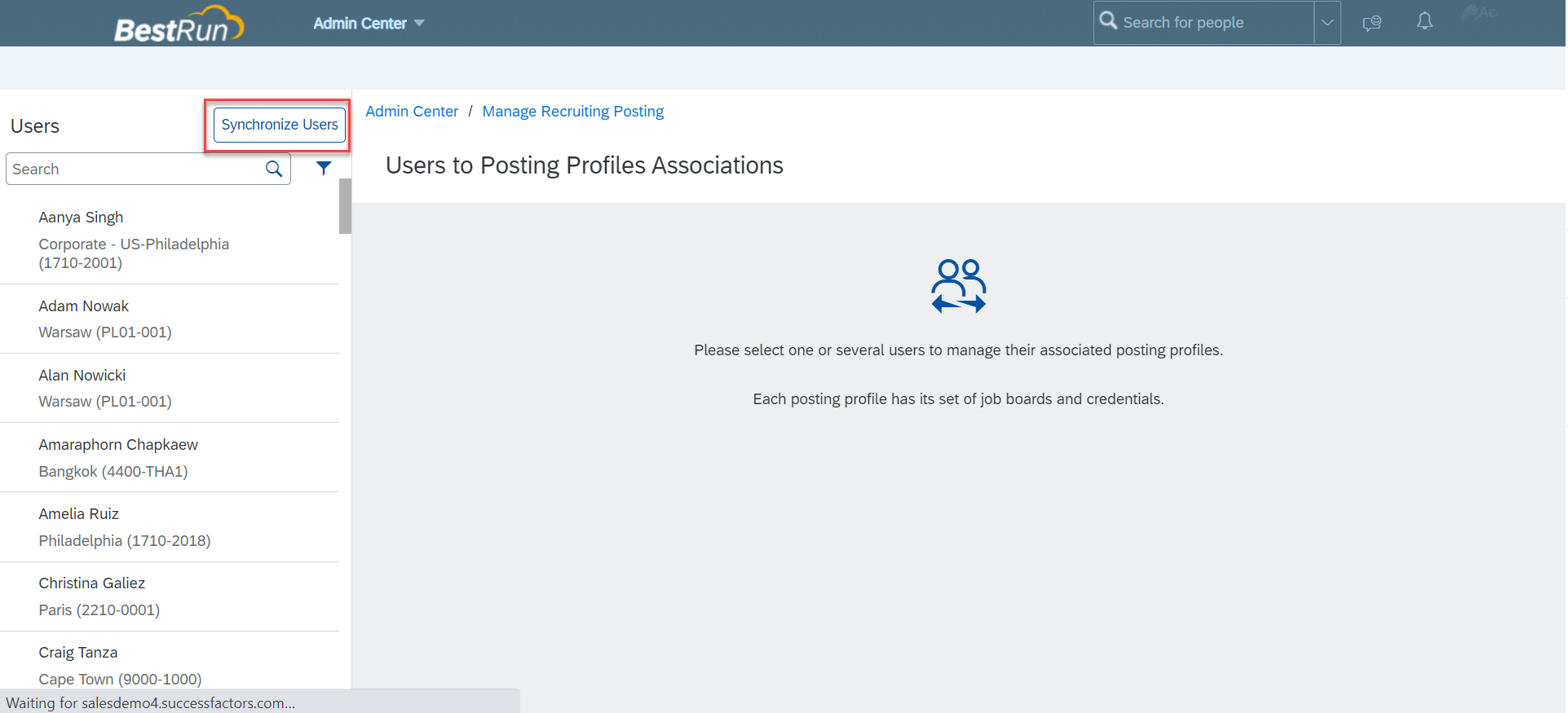Open the notifications bell

coord(1424,22)
